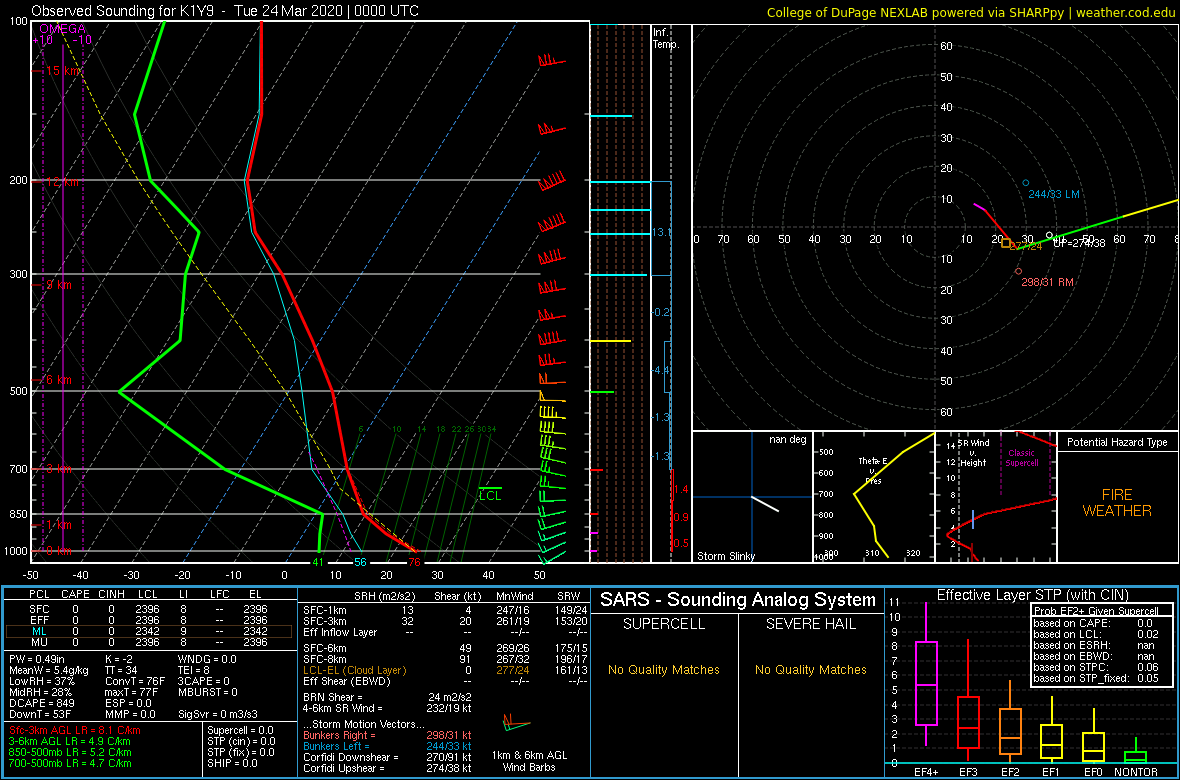Click the SFC parcel row

149,610
